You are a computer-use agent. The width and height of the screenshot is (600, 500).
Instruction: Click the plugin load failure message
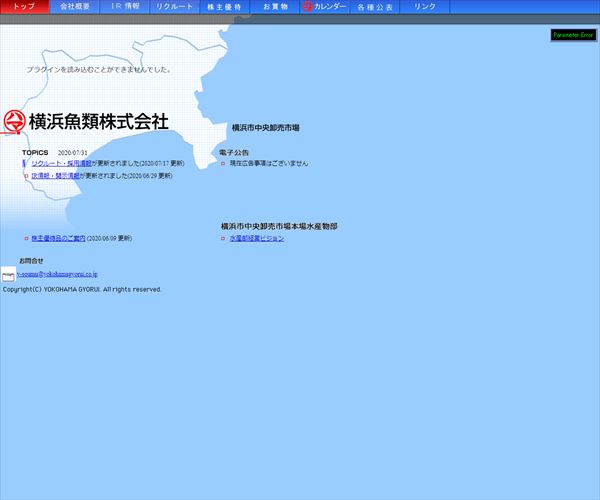[x=99, y=70]
